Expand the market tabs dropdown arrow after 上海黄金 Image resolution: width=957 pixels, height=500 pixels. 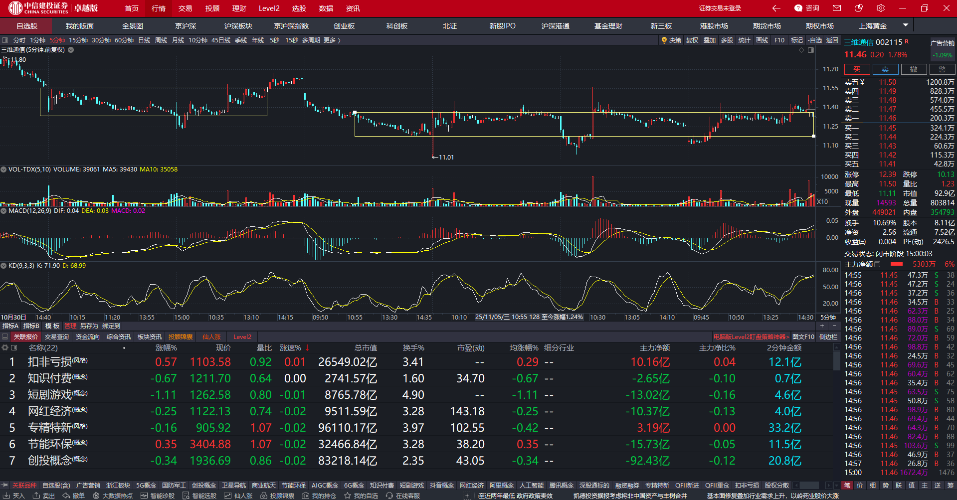tap(904, 24)
